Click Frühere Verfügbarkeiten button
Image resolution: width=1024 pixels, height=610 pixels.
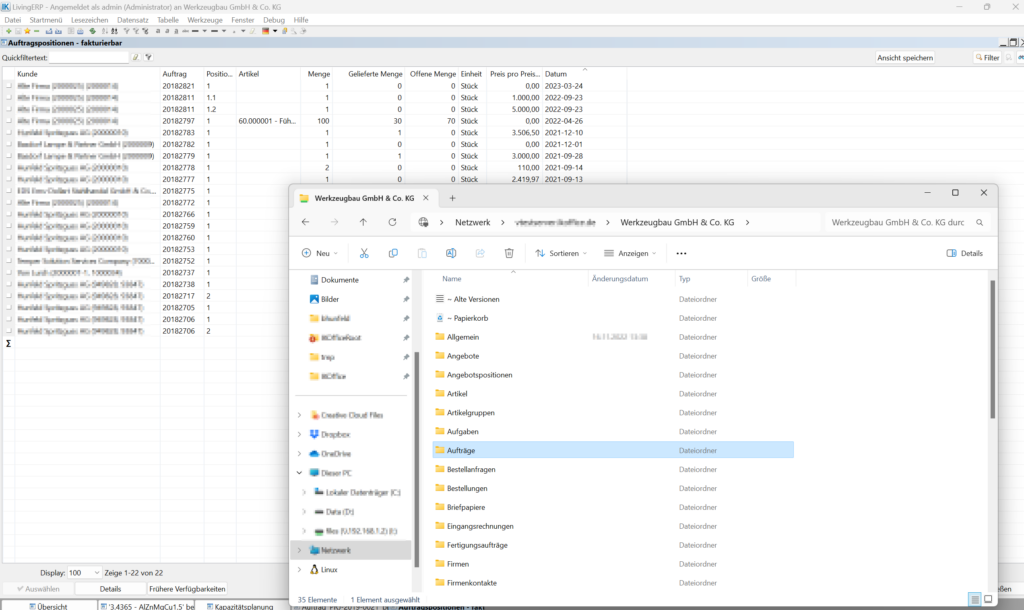(x=187, y=588)
